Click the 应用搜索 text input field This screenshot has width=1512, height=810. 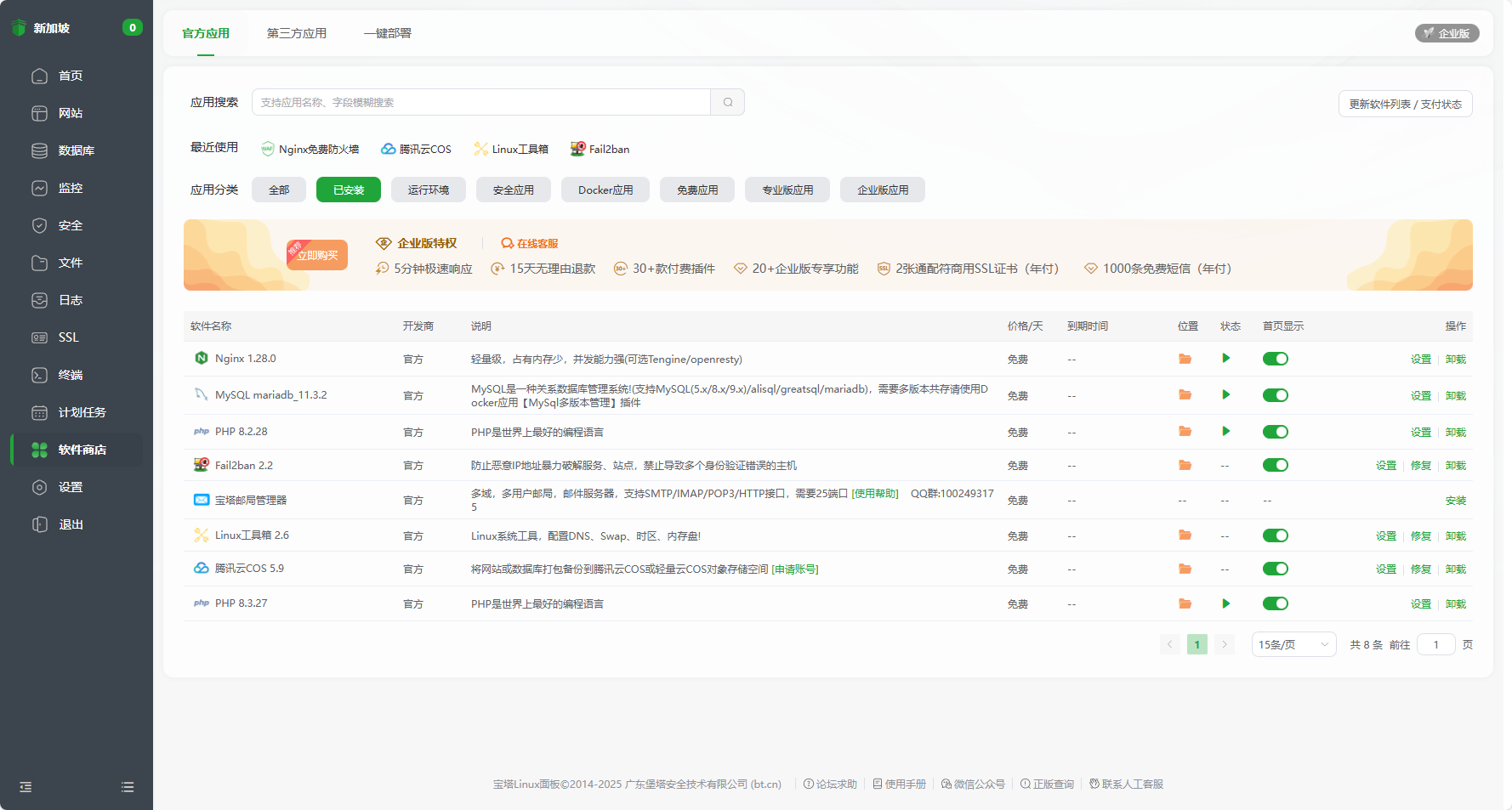[x=480, y=102]
